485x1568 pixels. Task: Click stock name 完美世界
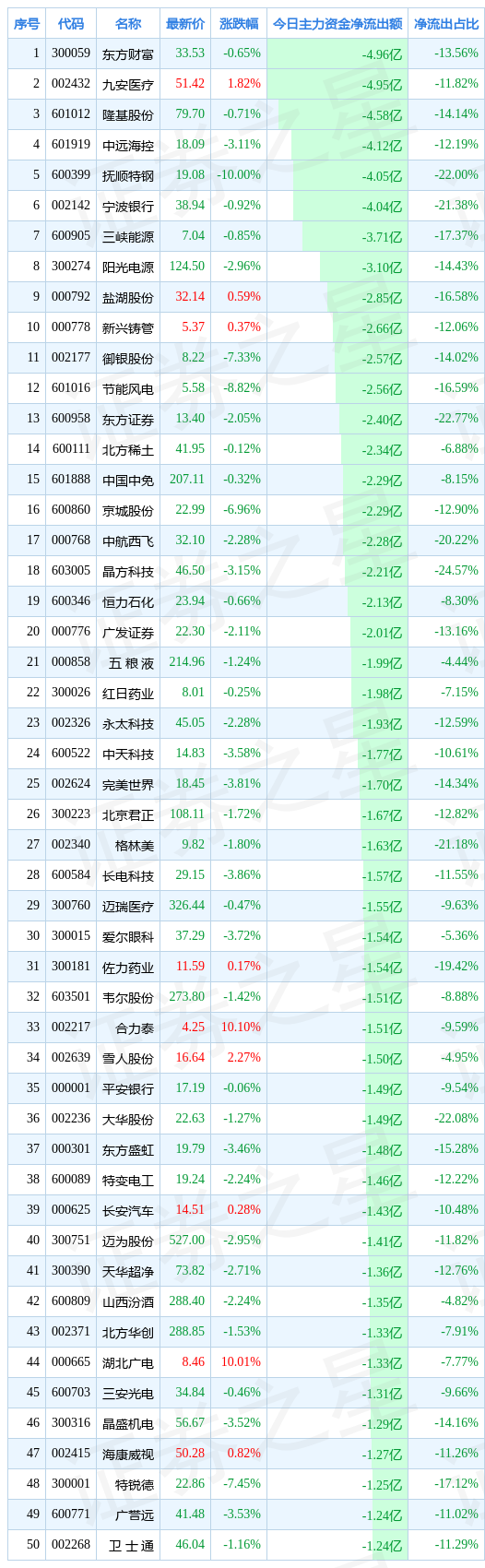coord(128,785)
